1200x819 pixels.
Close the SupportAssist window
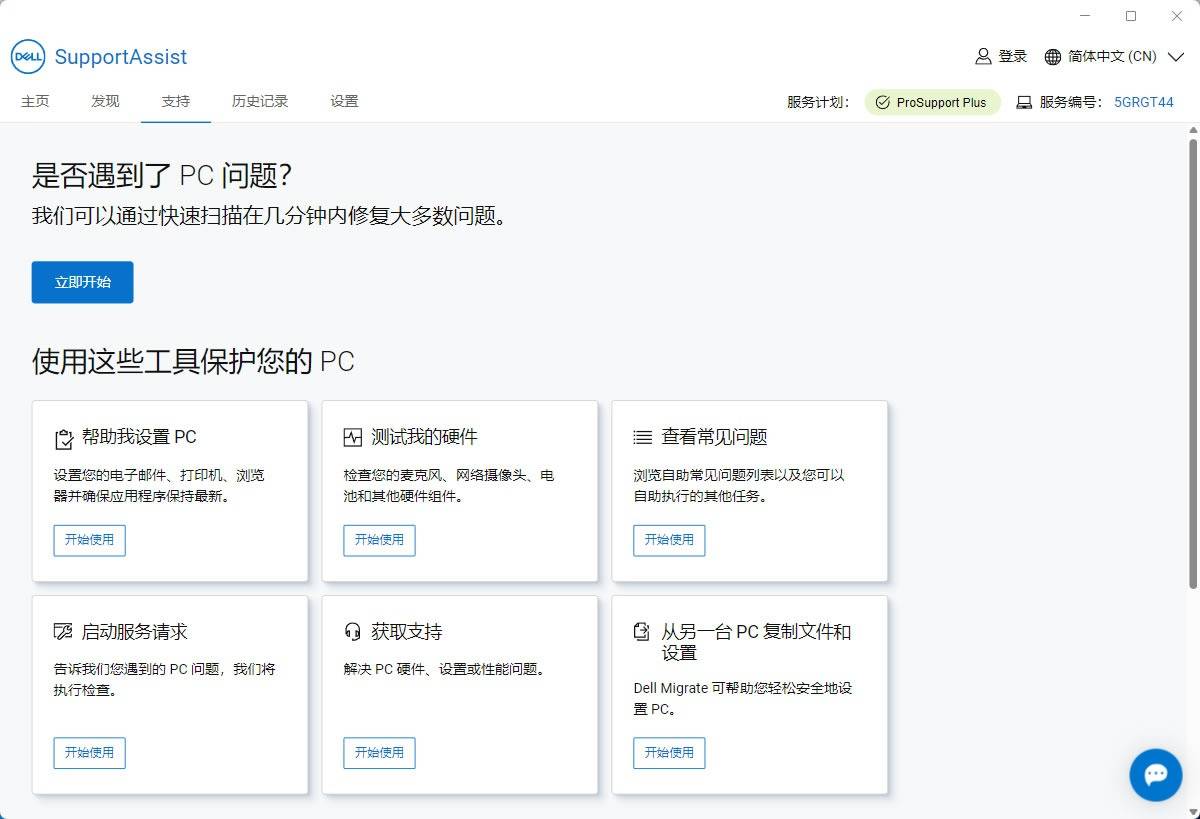[1176, 16]
